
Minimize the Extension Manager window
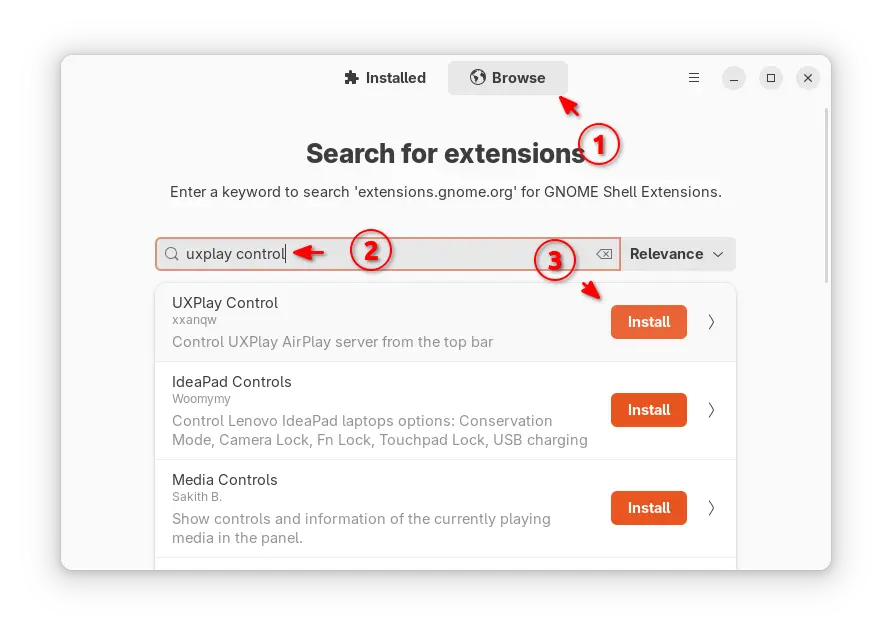click(x=734, y=78)
